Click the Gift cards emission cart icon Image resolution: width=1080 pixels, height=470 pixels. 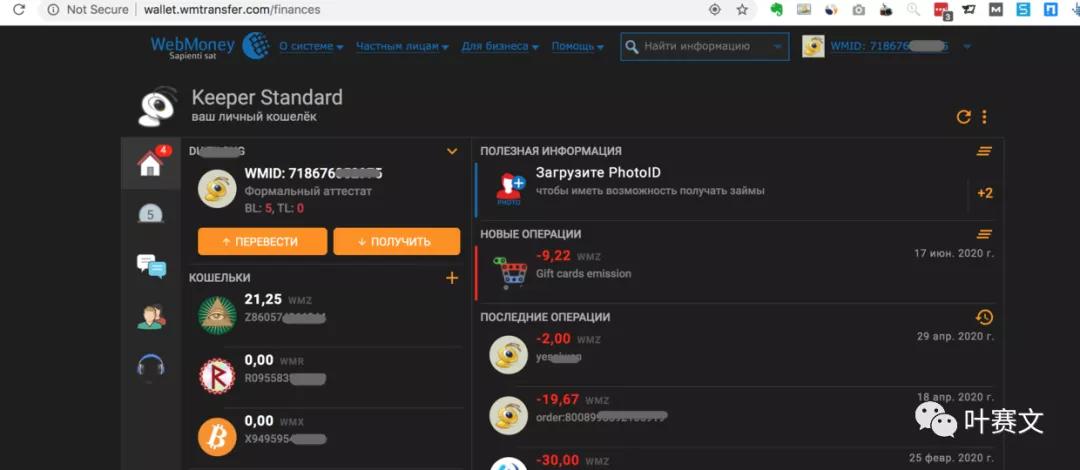(510, 272)
